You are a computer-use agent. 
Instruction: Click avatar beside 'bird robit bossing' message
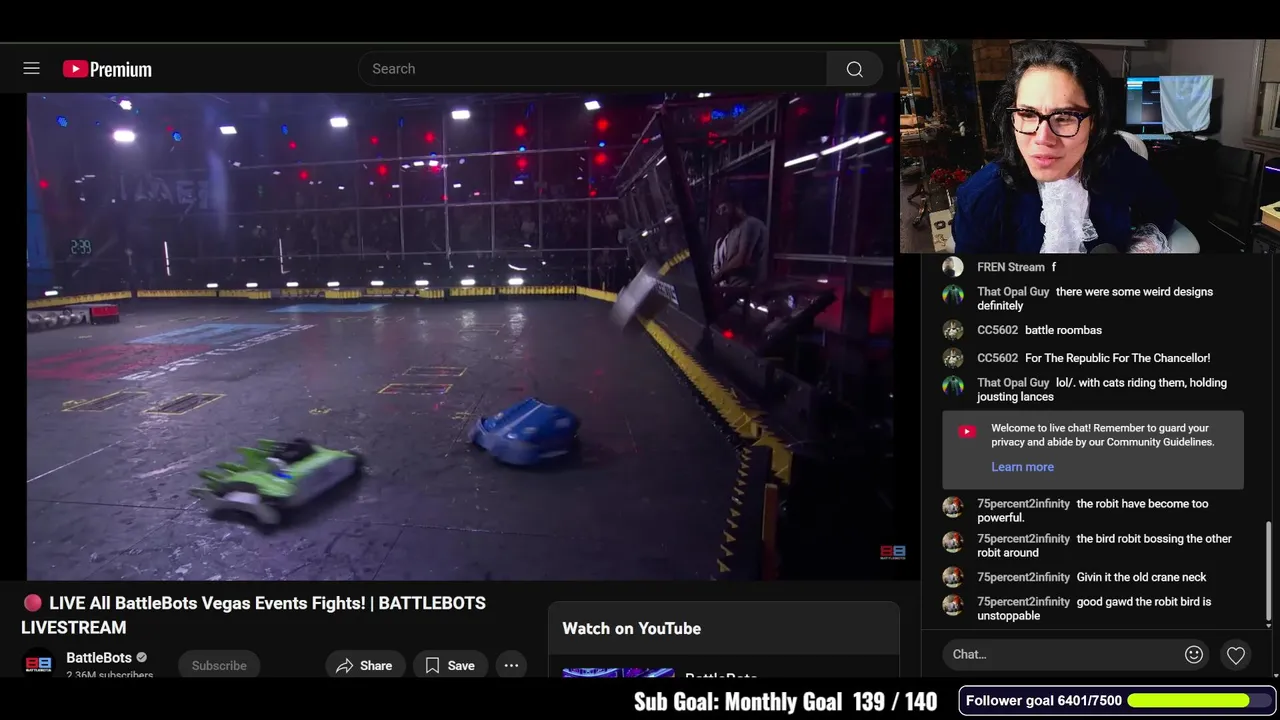[x=953, y=541]
